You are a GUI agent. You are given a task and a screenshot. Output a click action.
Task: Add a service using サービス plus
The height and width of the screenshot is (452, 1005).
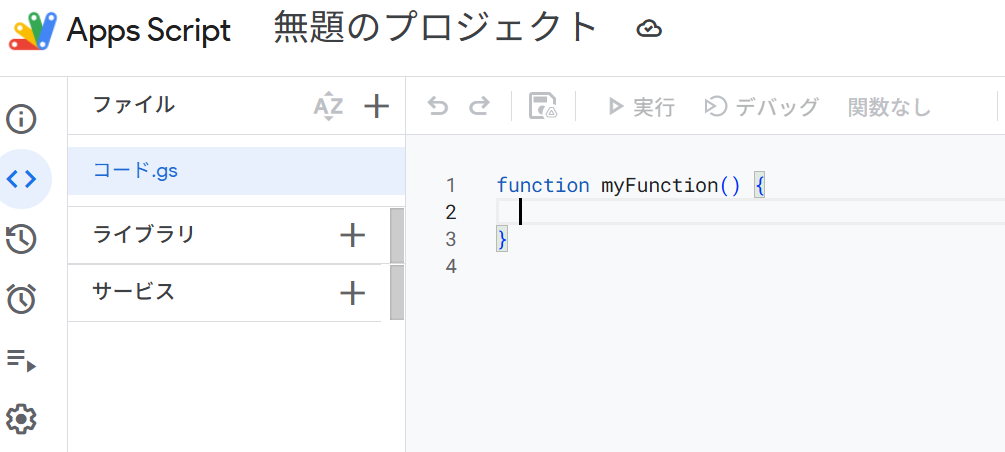click(352, 293)
